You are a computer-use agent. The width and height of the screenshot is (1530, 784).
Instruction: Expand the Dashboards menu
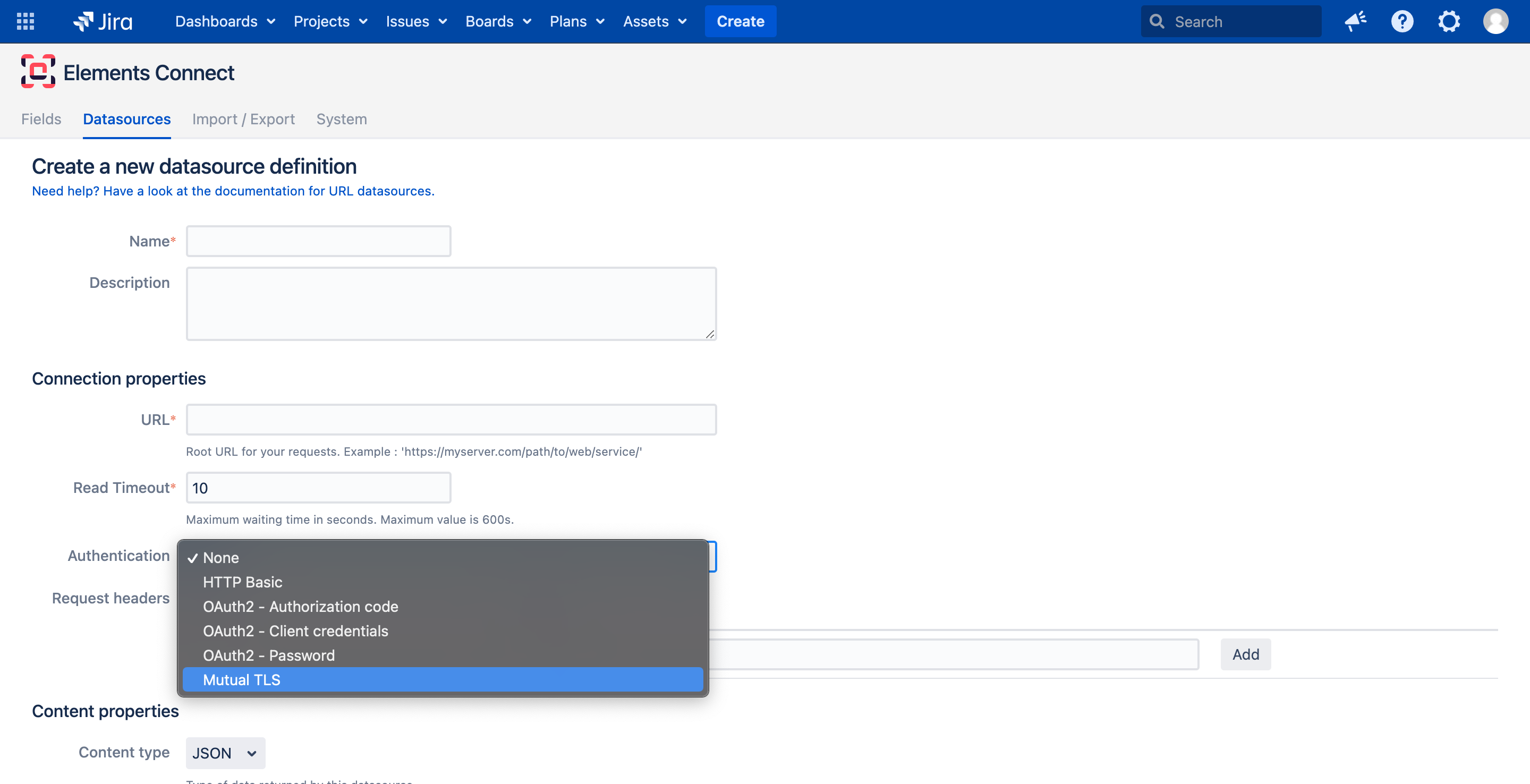click(225, 21)
